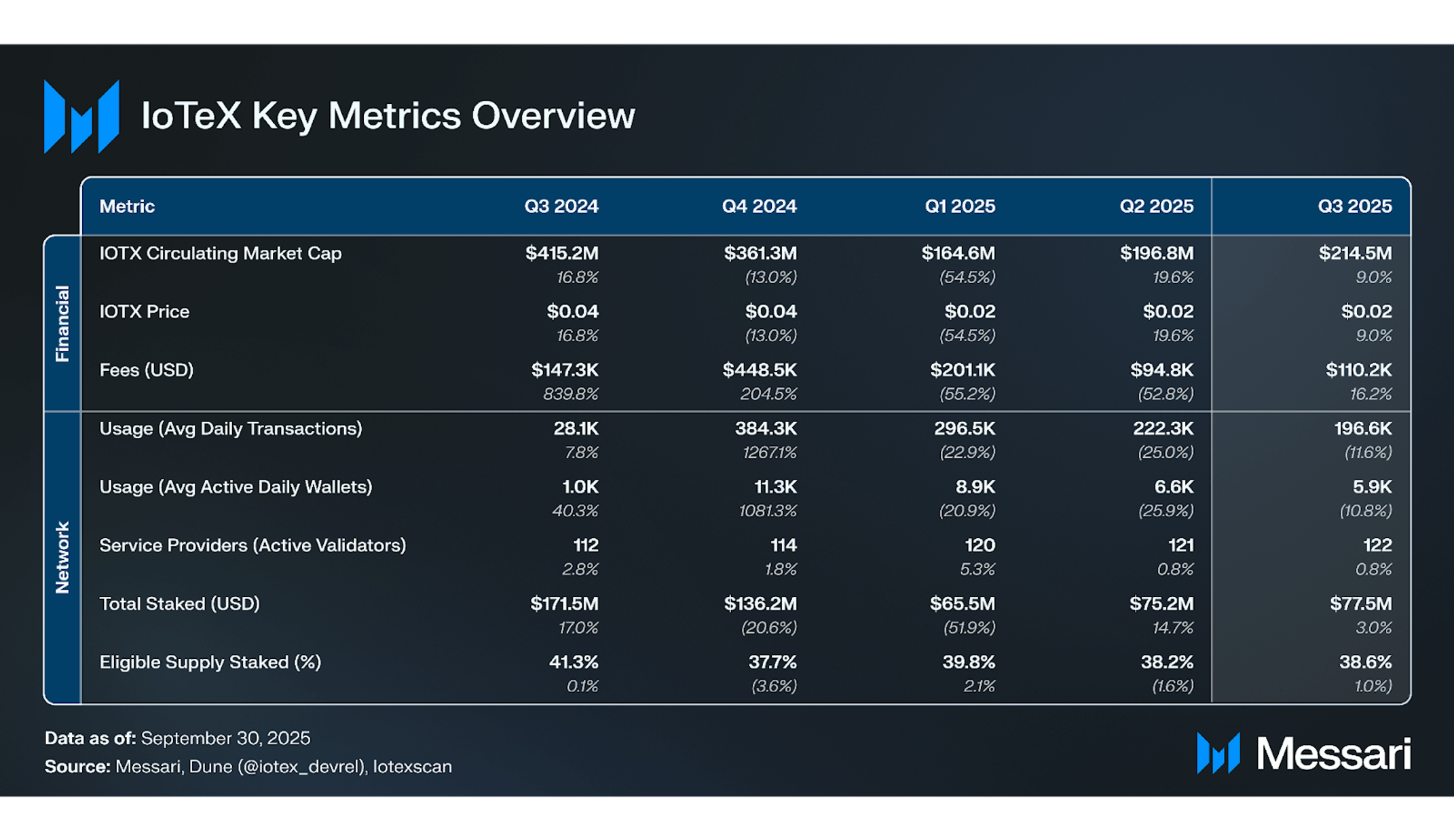Click the September 30, 2025 date text
This screenshot has height=840, width=1454.
[x=225, y=738]
